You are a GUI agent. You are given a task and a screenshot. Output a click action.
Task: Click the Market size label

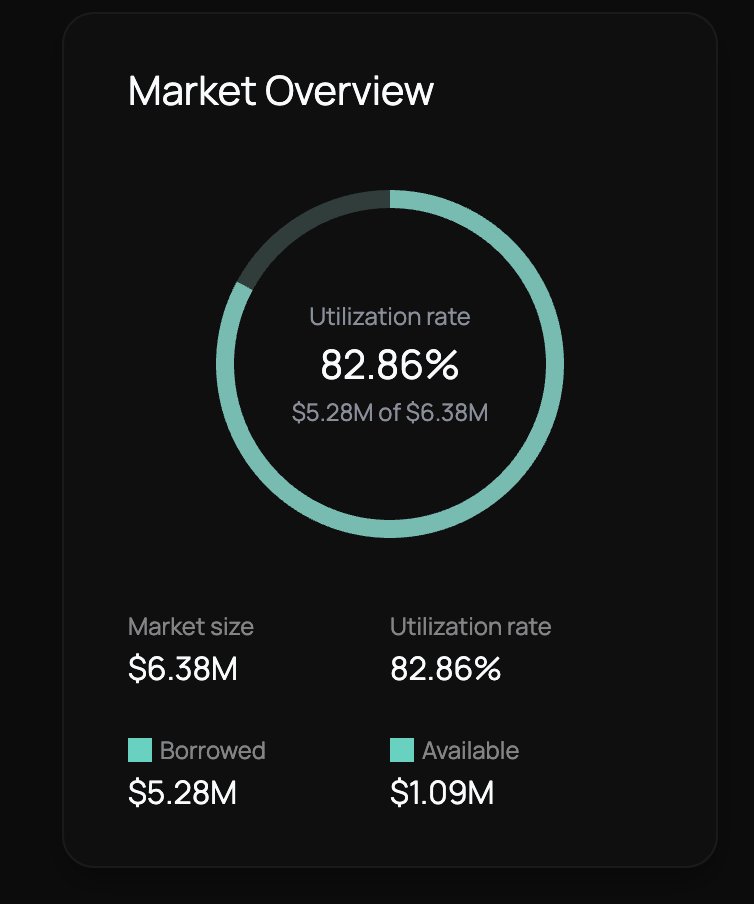pos(191,627)
